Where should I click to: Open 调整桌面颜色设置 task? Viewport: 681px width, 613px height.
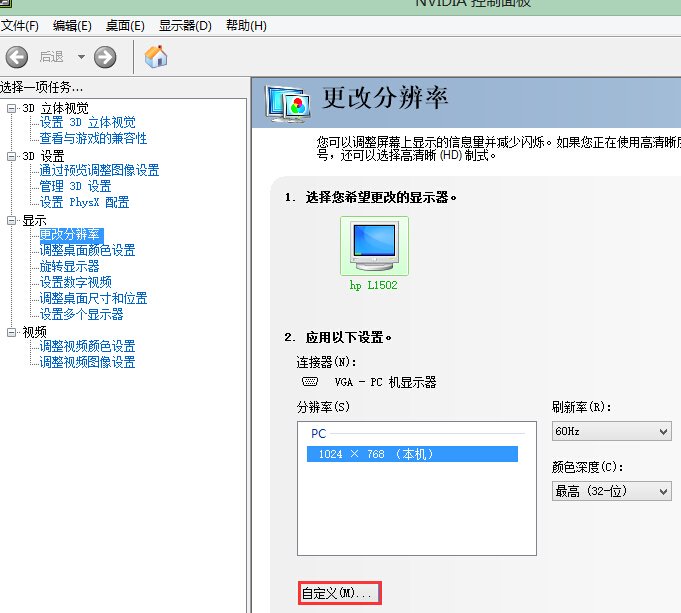pos(87,250)
